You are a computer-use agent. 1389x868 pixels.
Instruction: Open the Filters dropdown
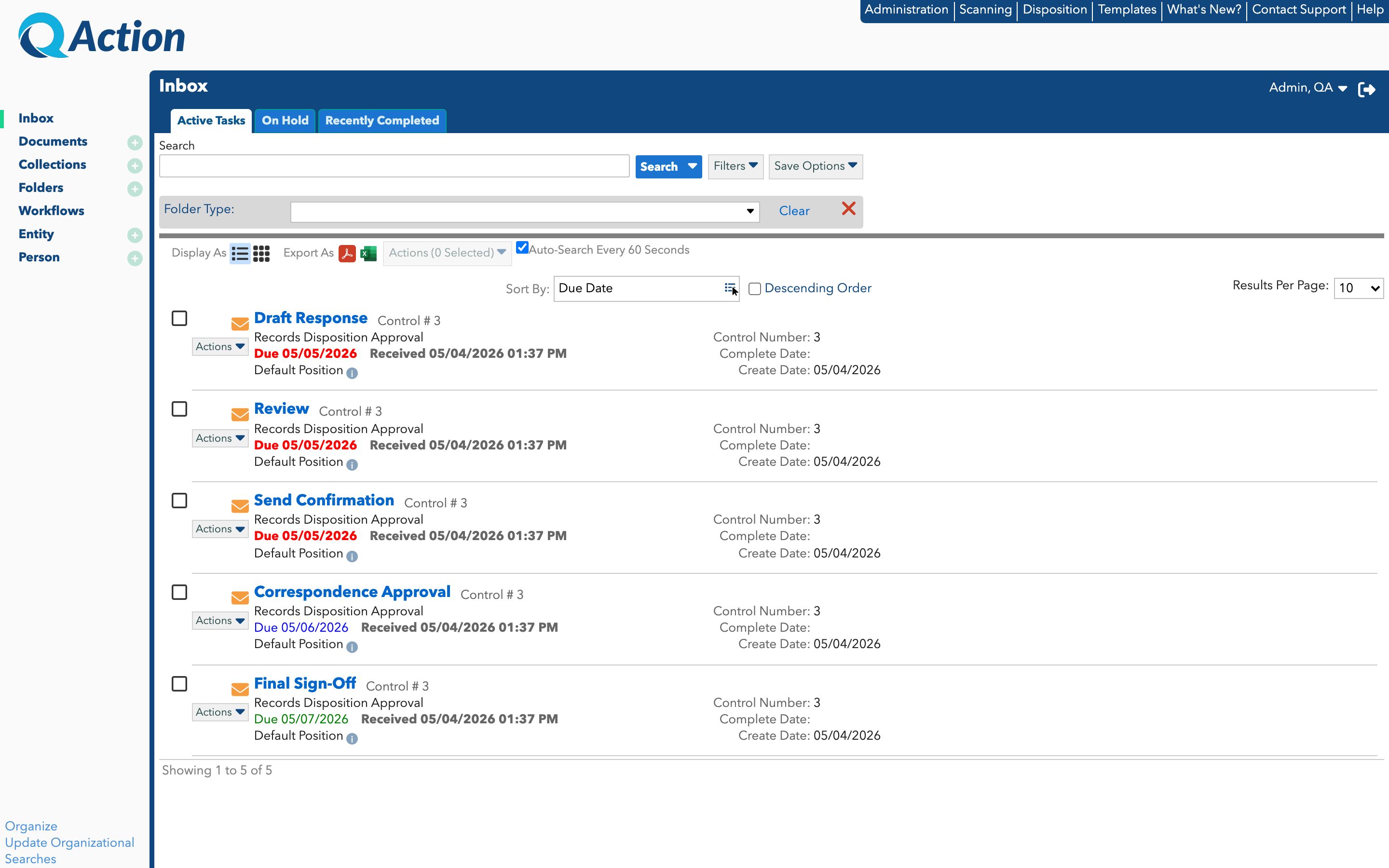tap(735, 166)
